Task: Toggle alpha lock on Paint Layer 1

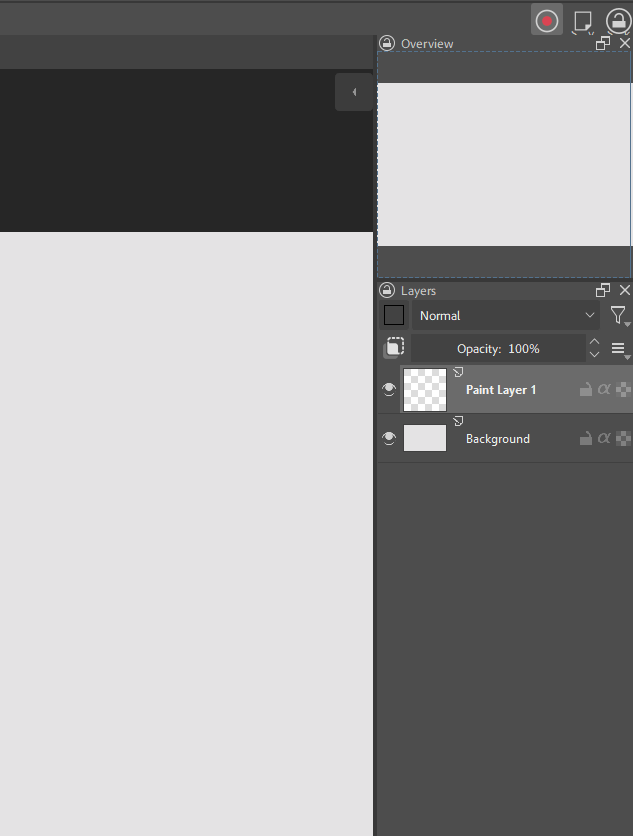Action: click(x=623, y=390)
